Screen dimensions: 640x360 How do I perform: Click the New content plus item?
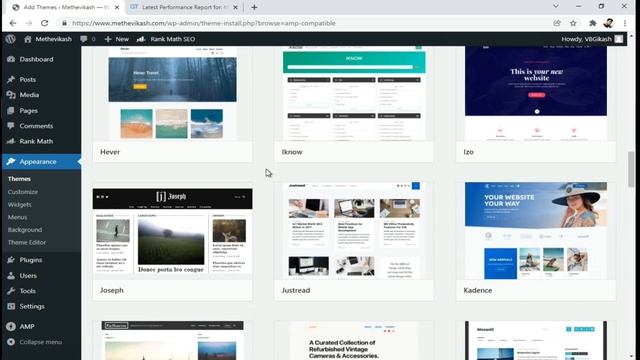[x=116, y=39]
